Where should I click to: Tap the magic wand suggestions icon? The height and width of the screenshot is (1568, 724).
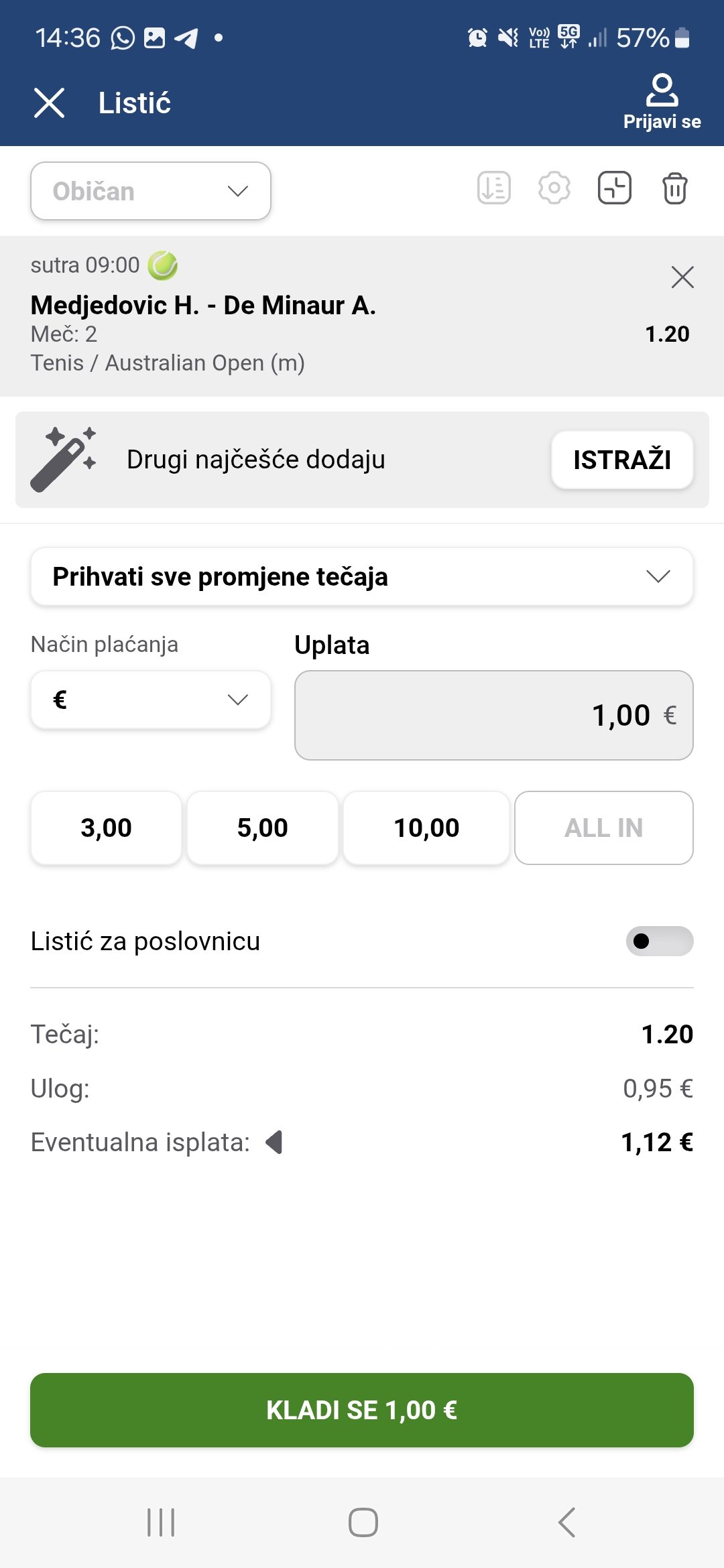click(64, 460)
